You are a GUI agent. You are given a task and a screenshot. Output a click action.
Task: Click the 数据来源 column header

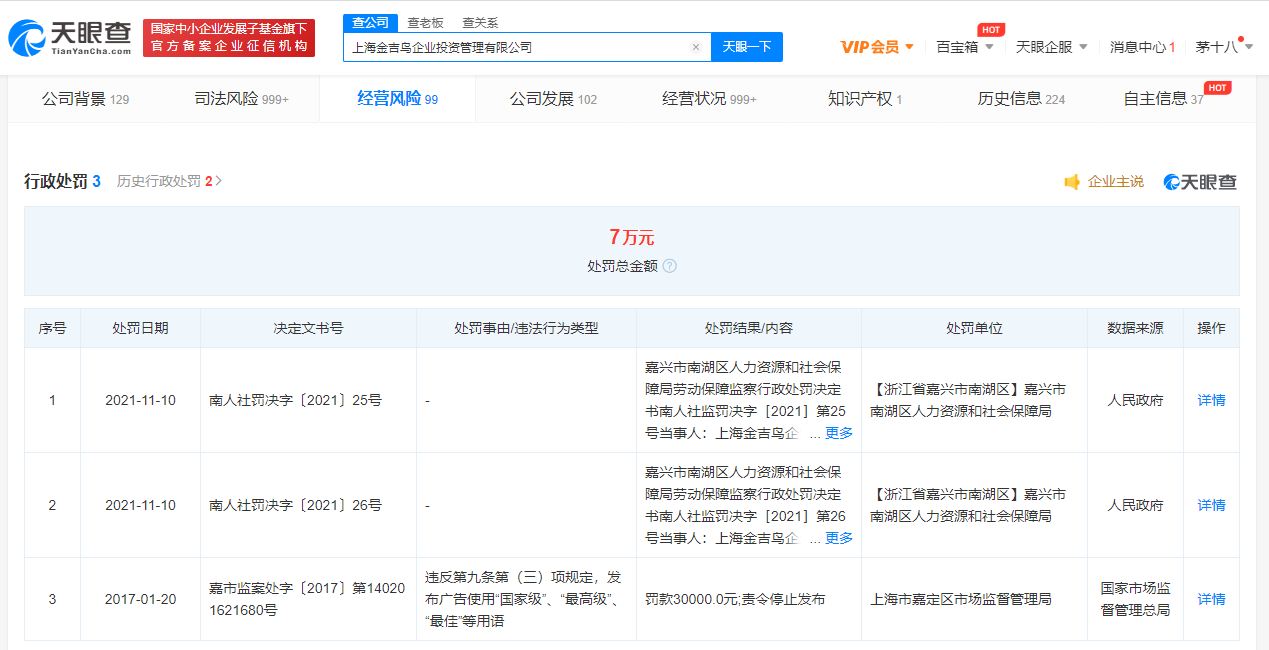1135,328
